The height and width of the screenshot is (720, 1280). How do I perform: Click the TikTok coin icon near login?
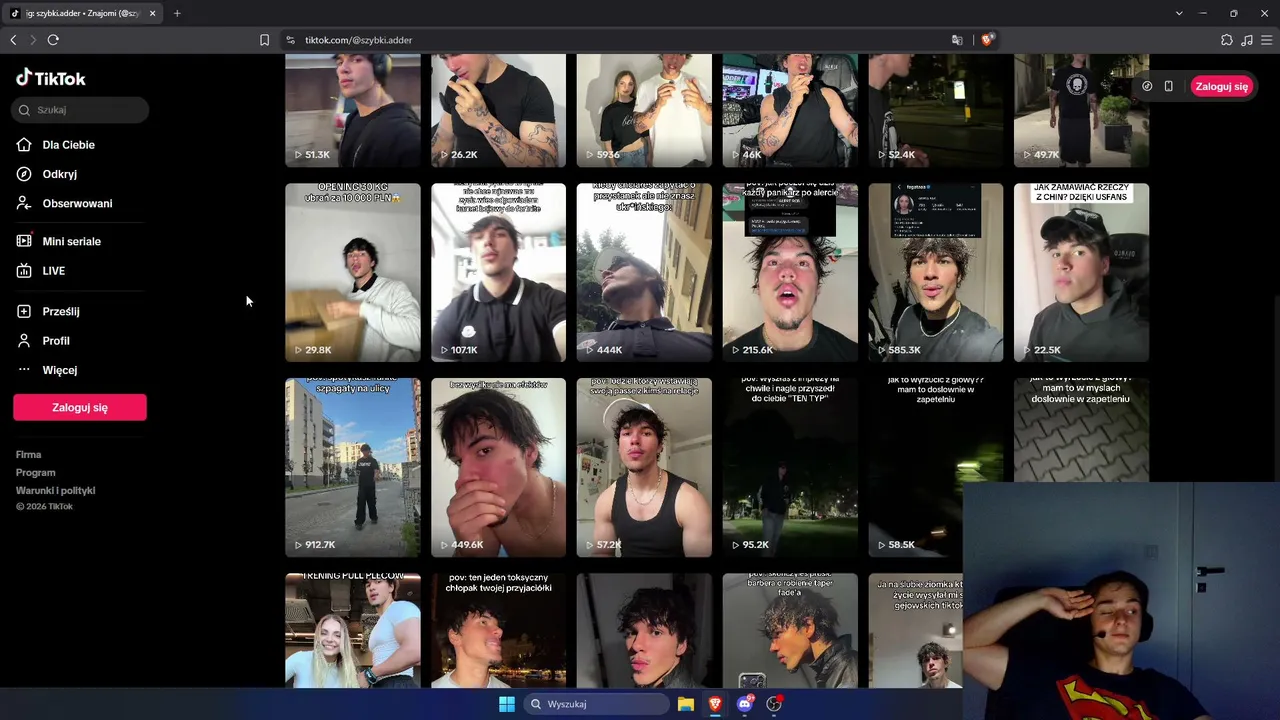pyautogui.click(x=1147, y=86)
